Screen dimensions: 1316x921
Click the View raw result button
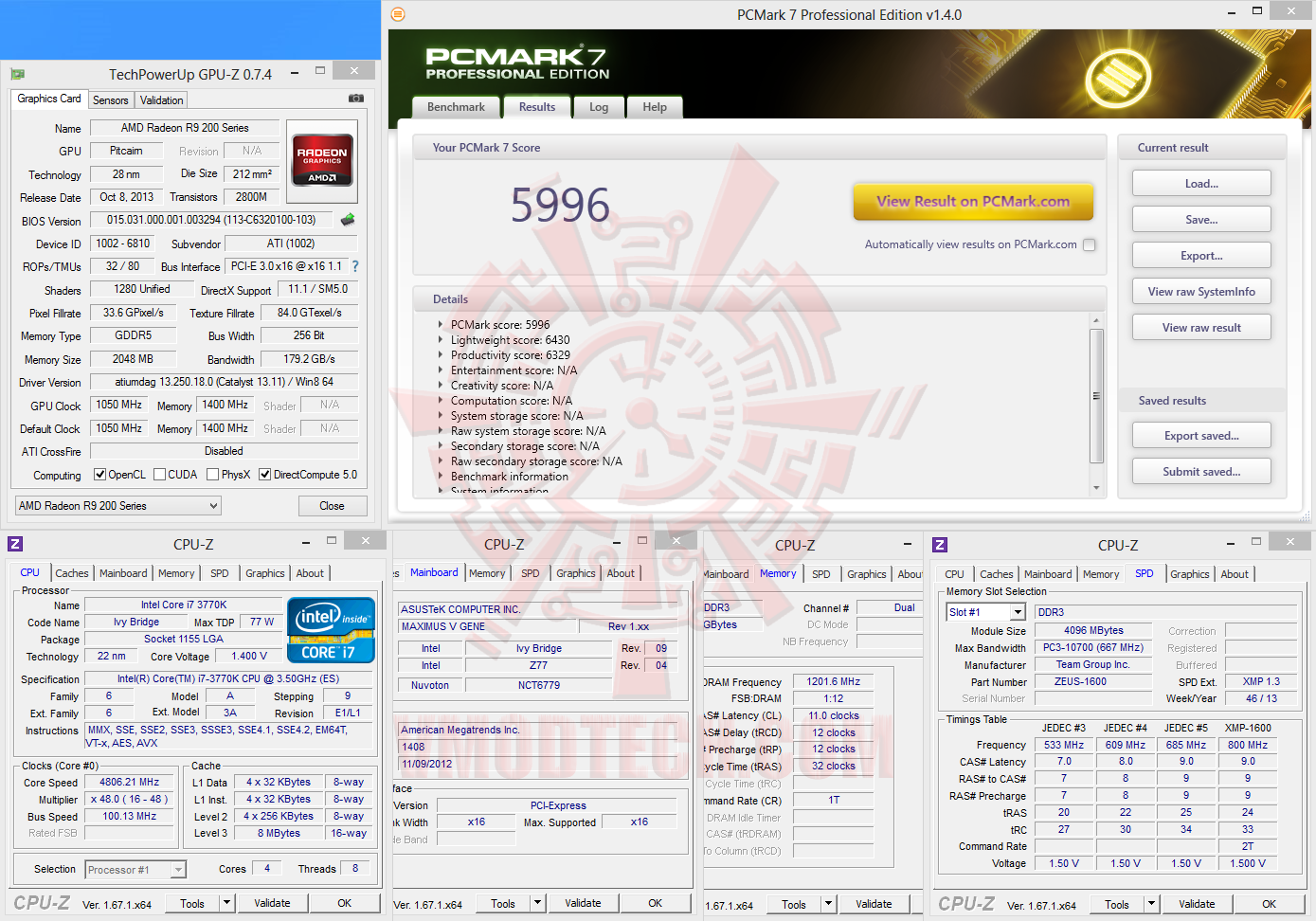[x=1201, y=328]
